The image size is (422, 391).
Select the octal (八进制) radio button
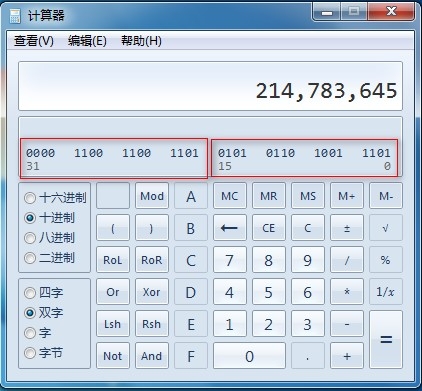pyautogui.click(x=30, y=238)
